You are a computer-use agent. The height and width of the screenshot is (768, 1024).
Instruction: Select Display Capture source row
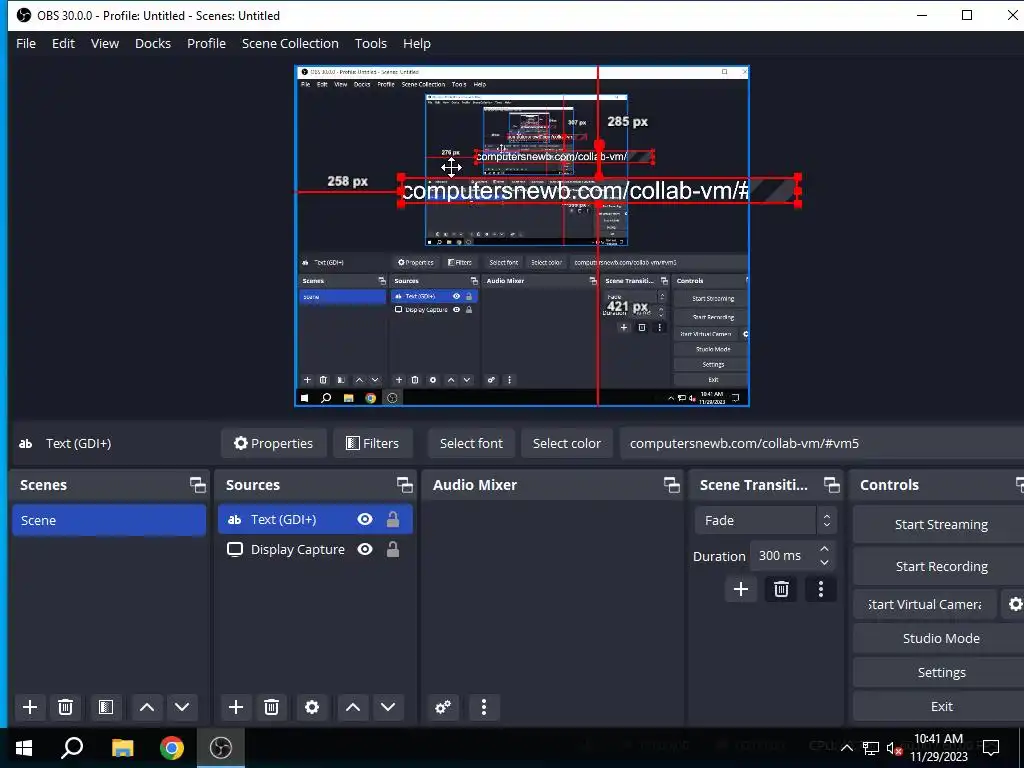[315, 549]
